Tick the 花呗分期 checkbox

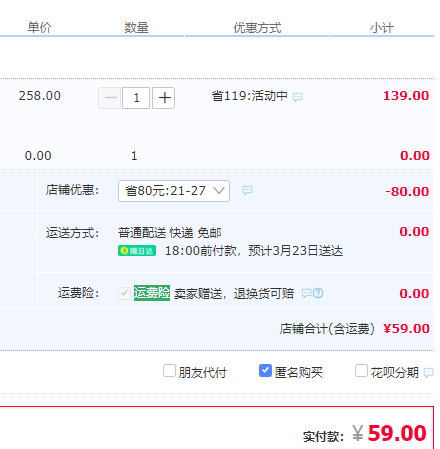click(361, 371)
